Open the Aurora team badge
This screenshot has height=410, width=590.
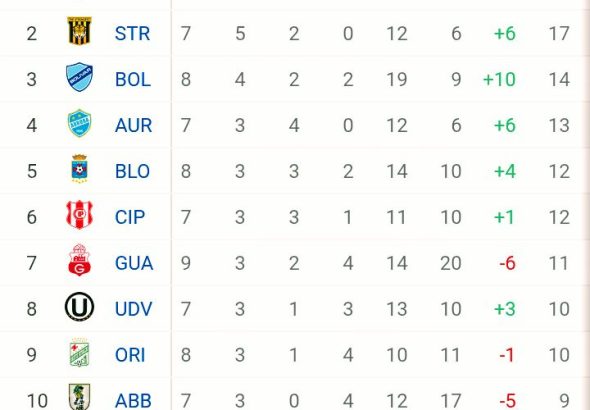(79, 123)
